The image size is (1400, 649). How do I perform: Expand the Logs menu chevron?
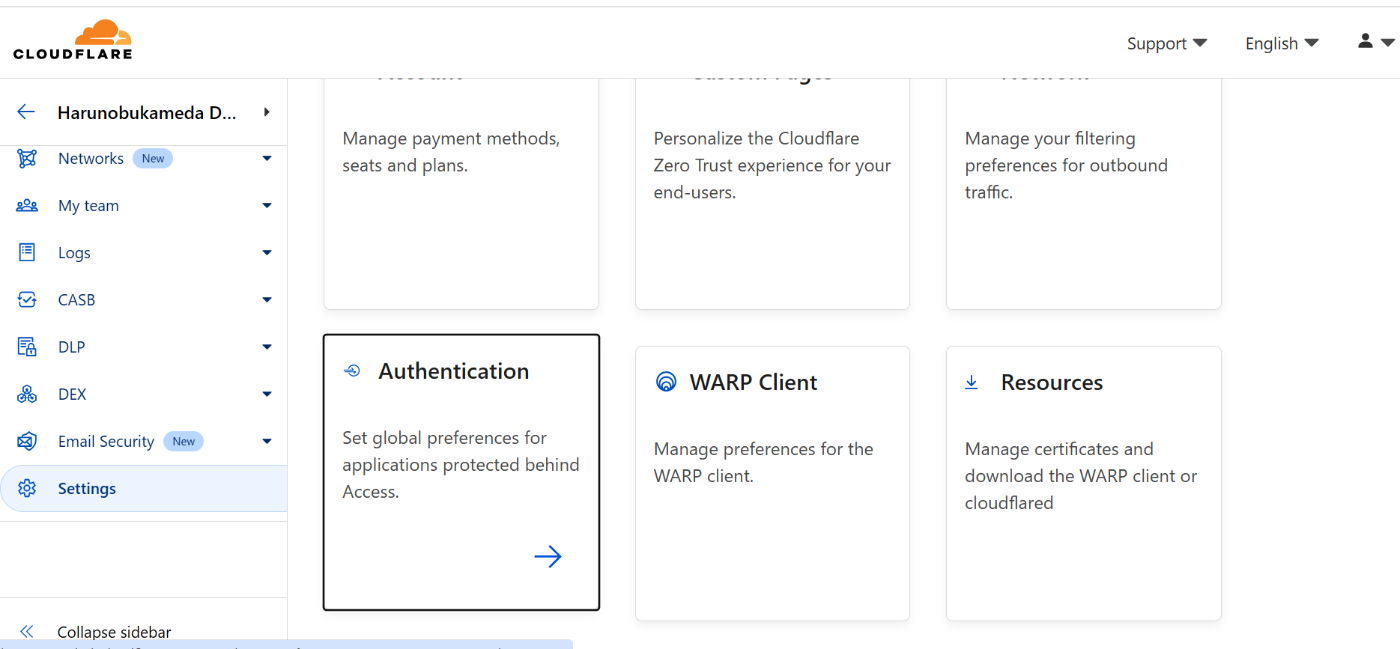point(267,252)
